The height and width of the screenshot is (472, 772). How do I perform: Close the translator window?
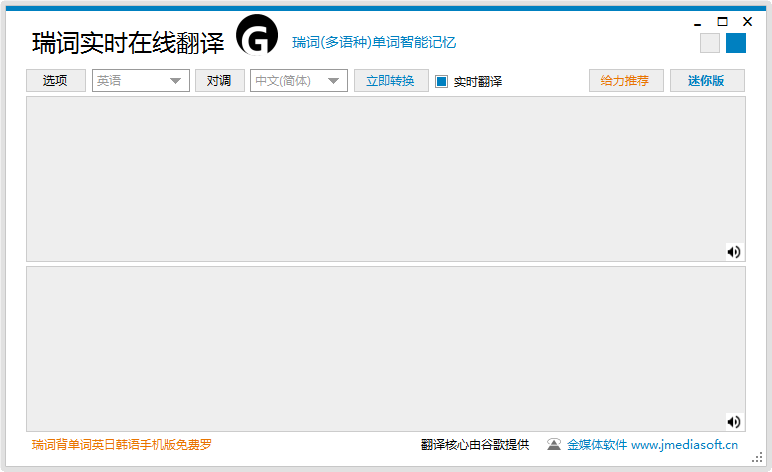tap(747, 22)
